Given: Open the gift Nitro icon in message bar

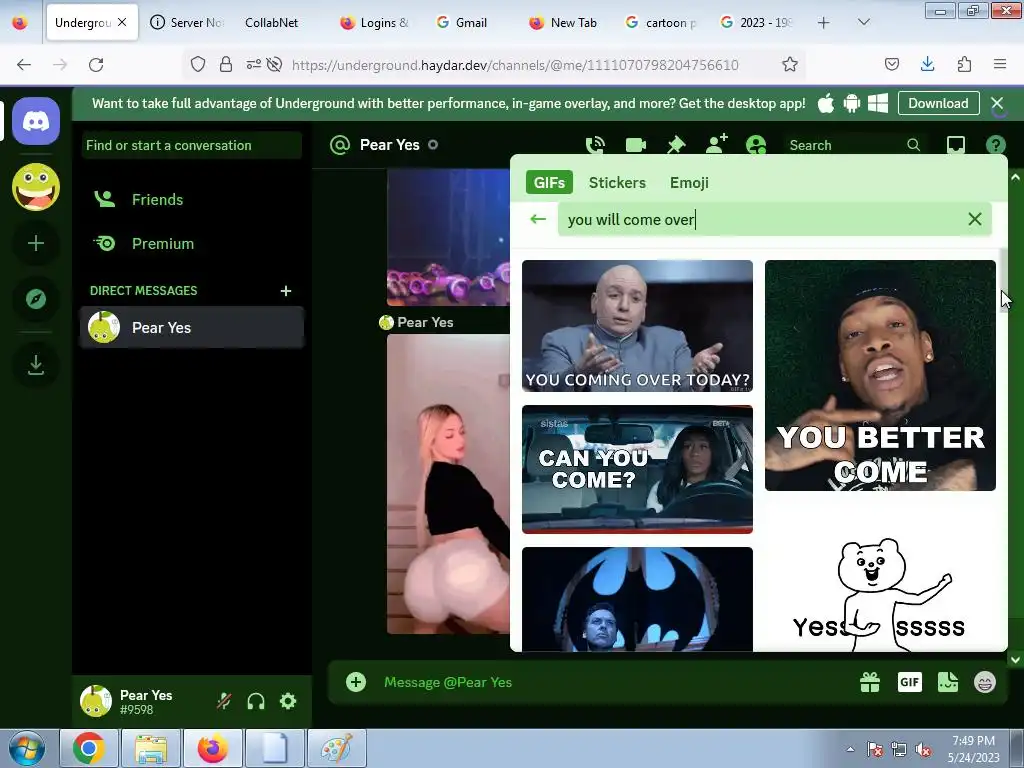Looking at the screenshot, I should (x=870, y=682).
